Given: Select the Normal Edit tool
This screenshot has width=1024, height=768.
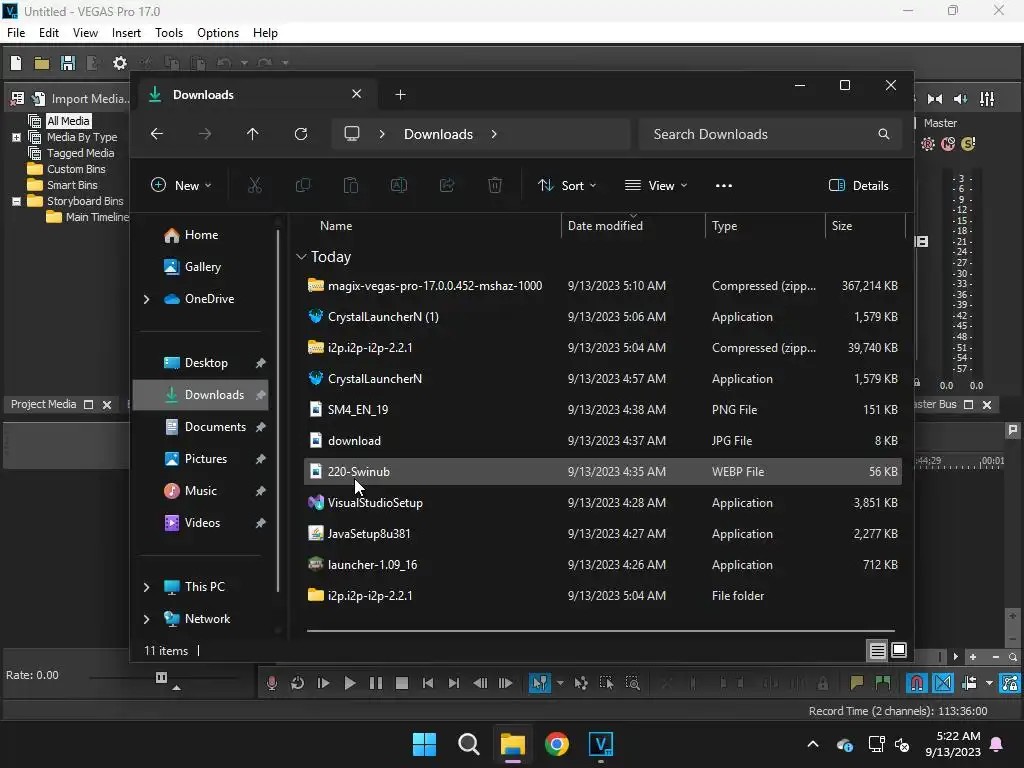Looking at the screenshot, I should click(539, 683).
